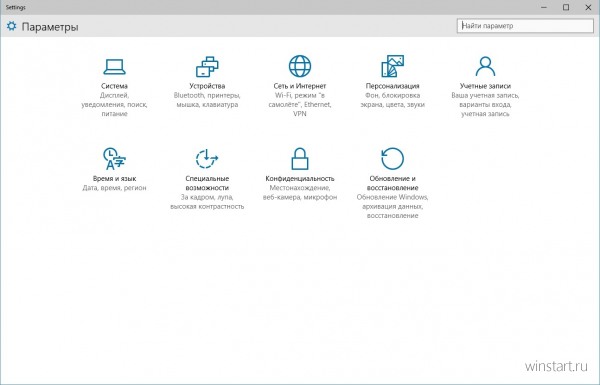Open the Время и язык clock icon

click(114, 158)
